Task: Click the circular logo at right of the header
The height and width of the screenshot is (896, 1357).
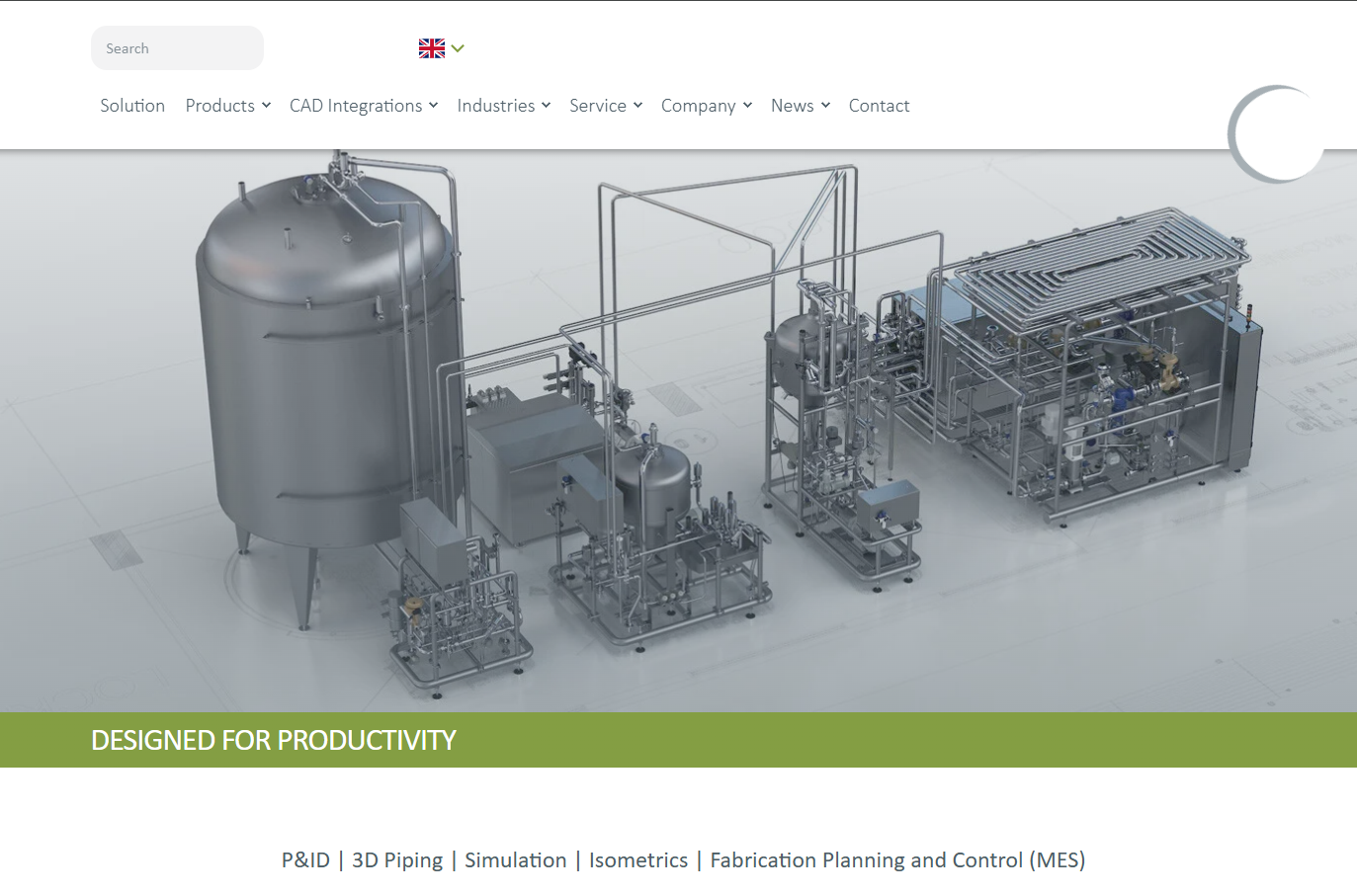Action: 1277,133
